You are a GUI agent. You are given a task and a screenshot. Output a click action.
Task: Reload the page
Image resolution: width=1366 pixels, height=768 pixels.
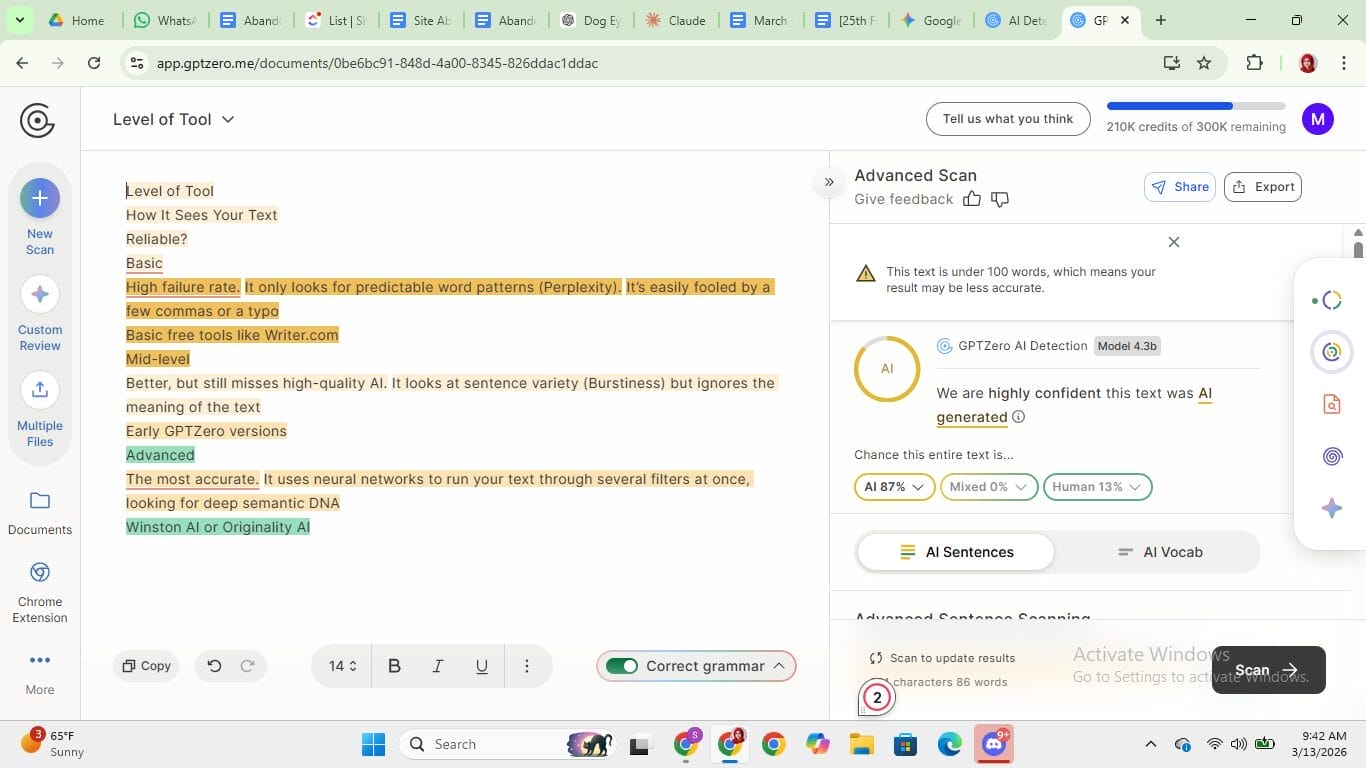(94, 63)
